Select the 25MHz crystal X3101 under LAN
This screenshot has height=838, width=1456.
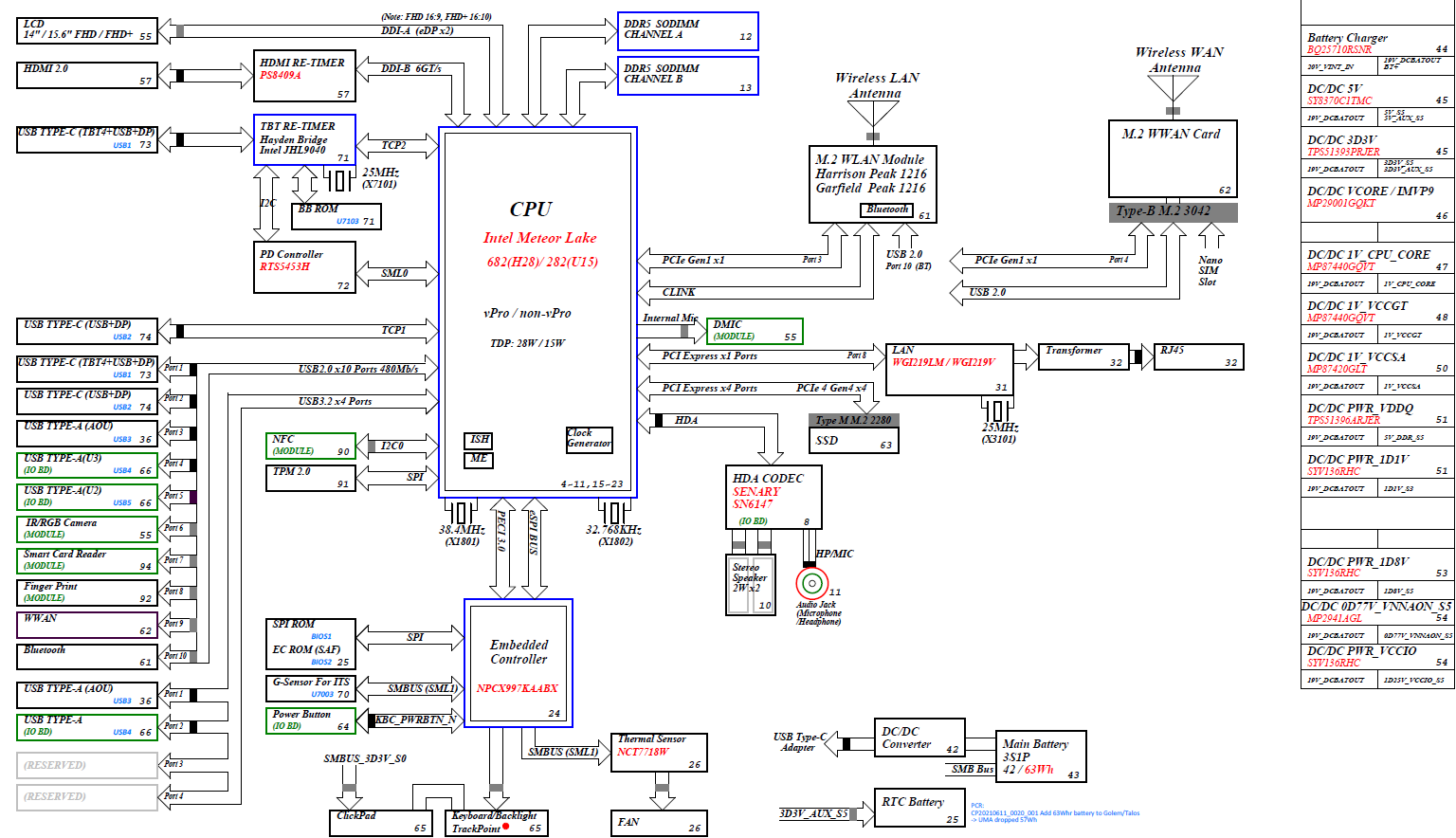coord(997,410)
